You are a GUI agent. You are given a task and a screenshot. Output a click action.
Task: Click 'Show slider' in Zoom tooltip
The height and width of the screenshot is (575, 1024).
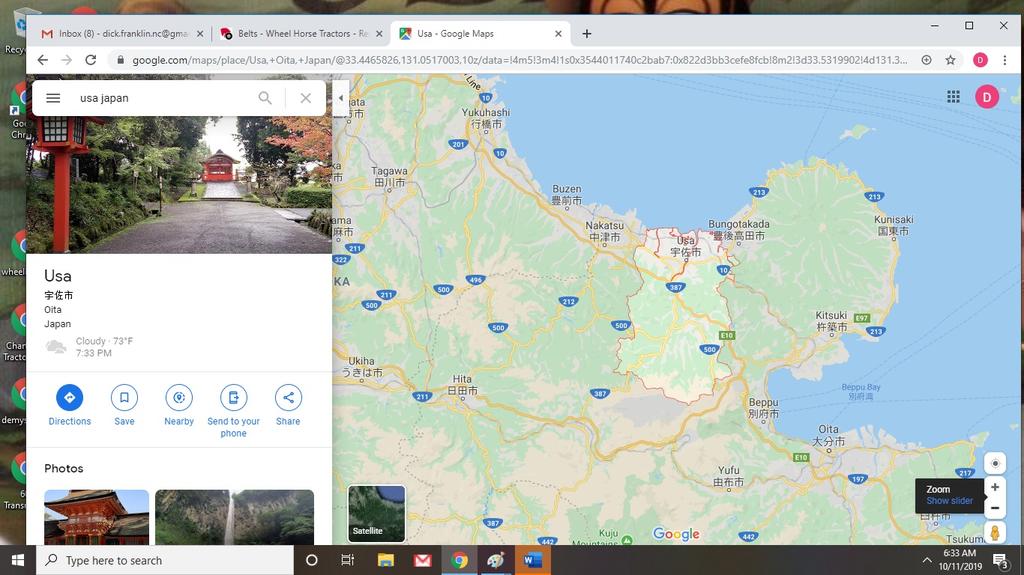point(949,501)
